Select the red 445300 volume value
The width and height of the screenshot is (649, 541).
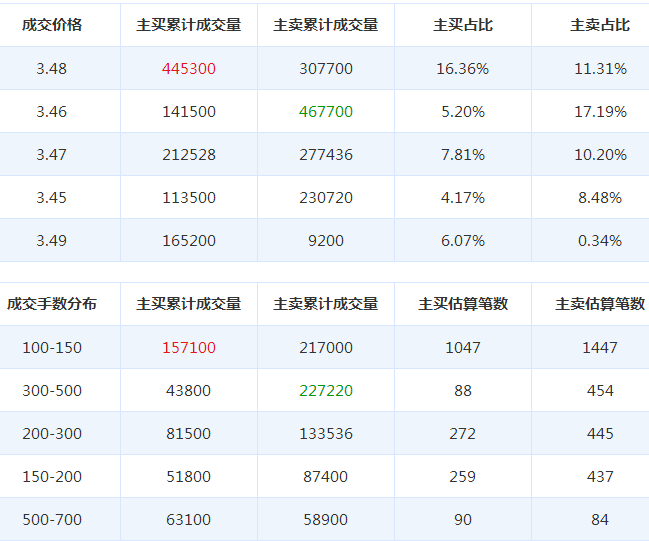(188, 69)
